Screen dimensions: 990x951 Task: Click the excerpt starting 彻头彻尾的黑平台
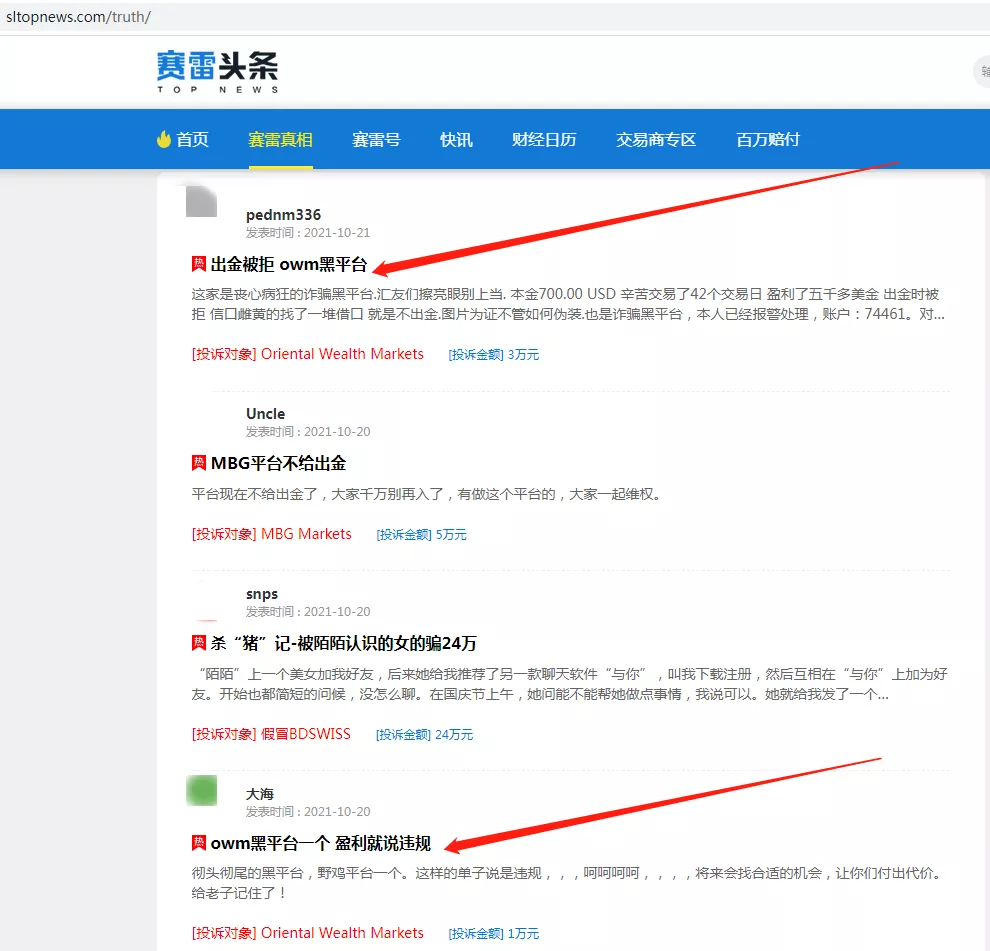click(568, 883)
